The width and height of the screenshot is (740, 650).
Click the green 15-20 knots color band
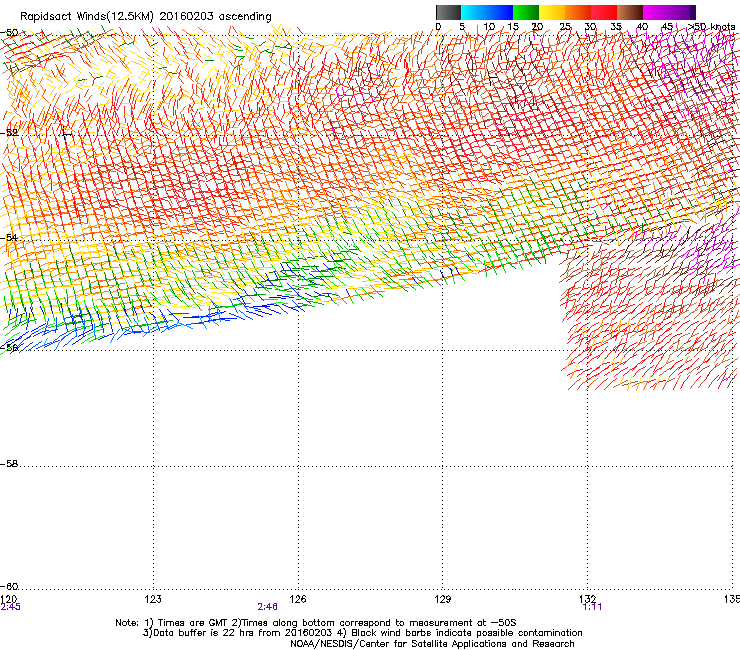[526, 12]
